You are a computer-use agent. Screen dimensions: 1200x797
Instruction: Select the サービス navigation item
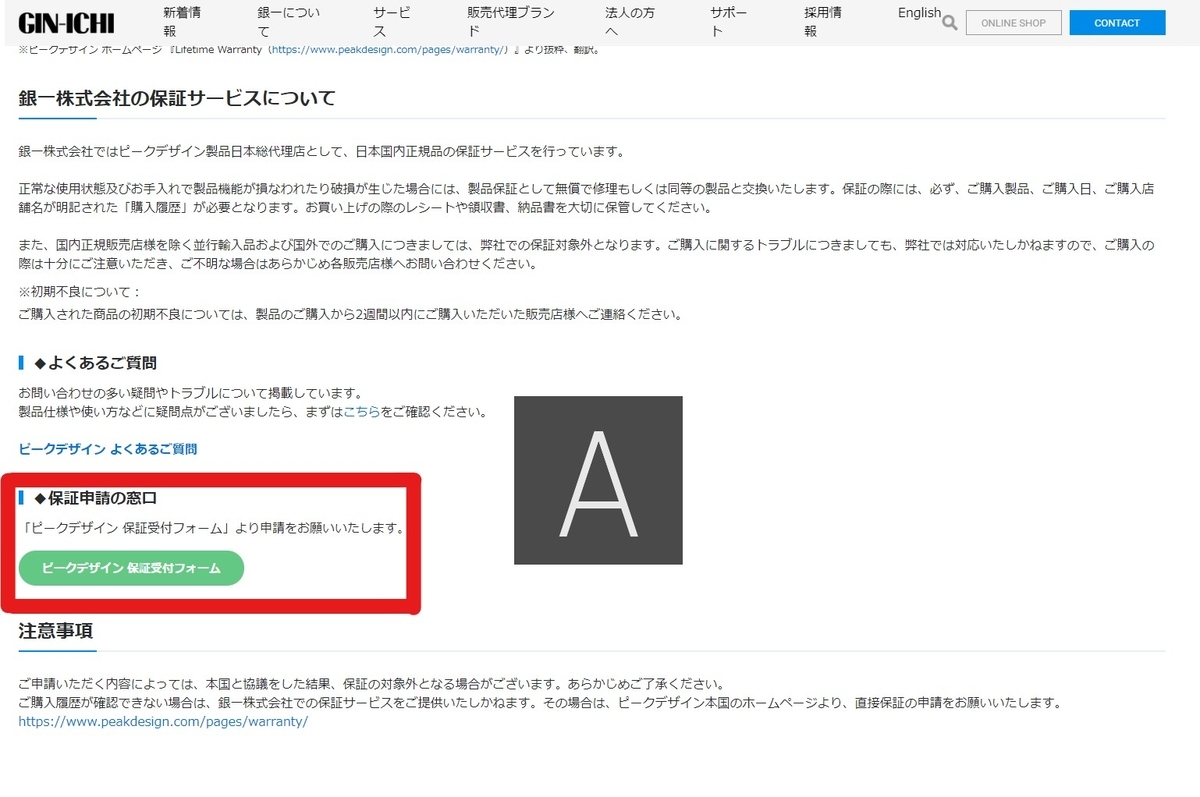[392, 21]
